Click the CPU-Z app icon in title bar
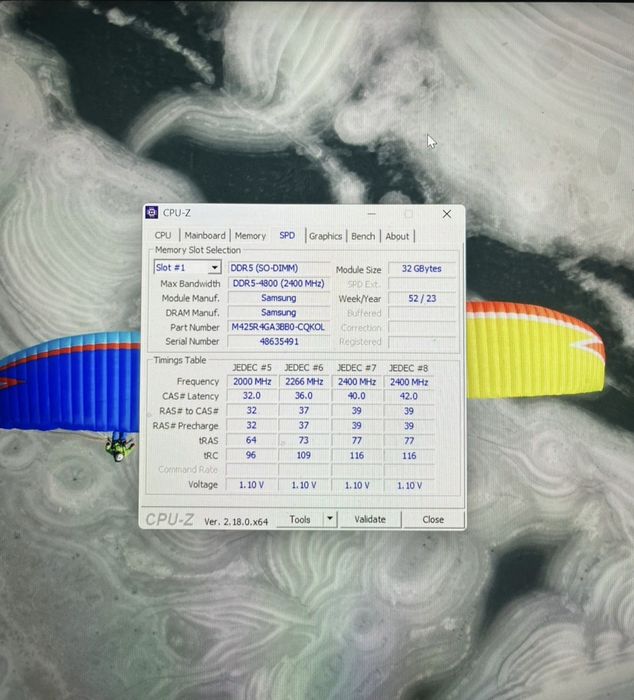This screenshot has height=700, width=634. (152, 212)
